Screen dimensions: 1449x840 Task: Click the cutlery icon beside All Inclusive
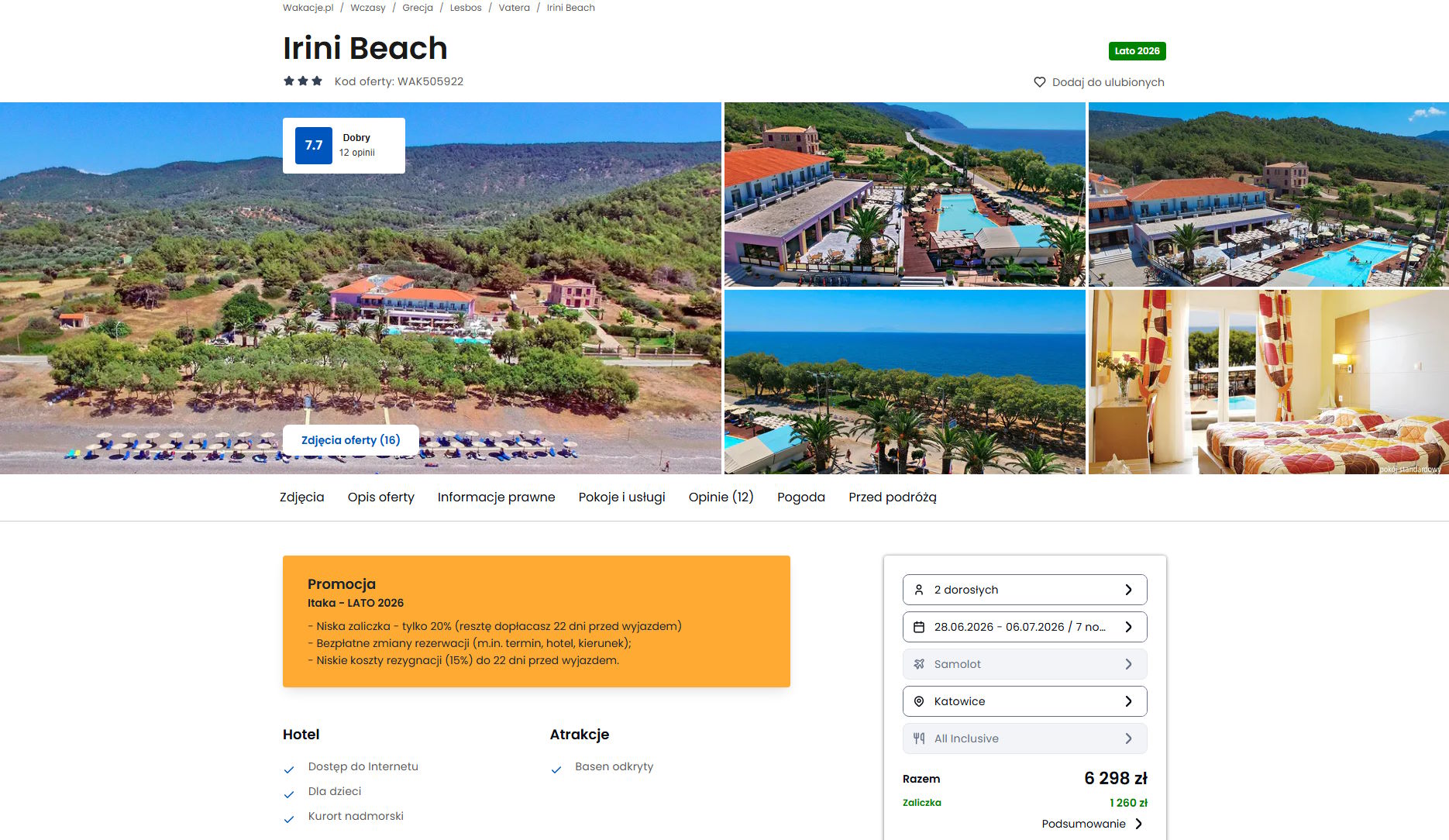919,738
